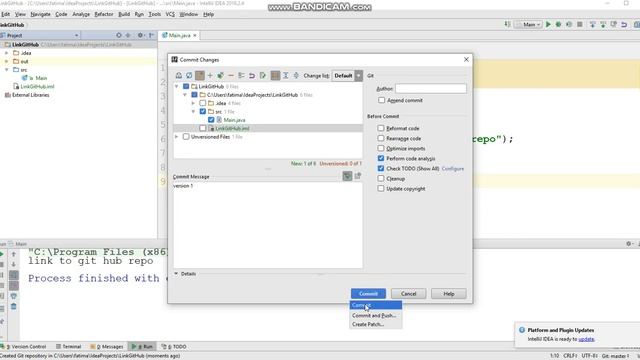Click into the Author input field
Viewport: 640px width, 360px height.
tap(431, 88)
